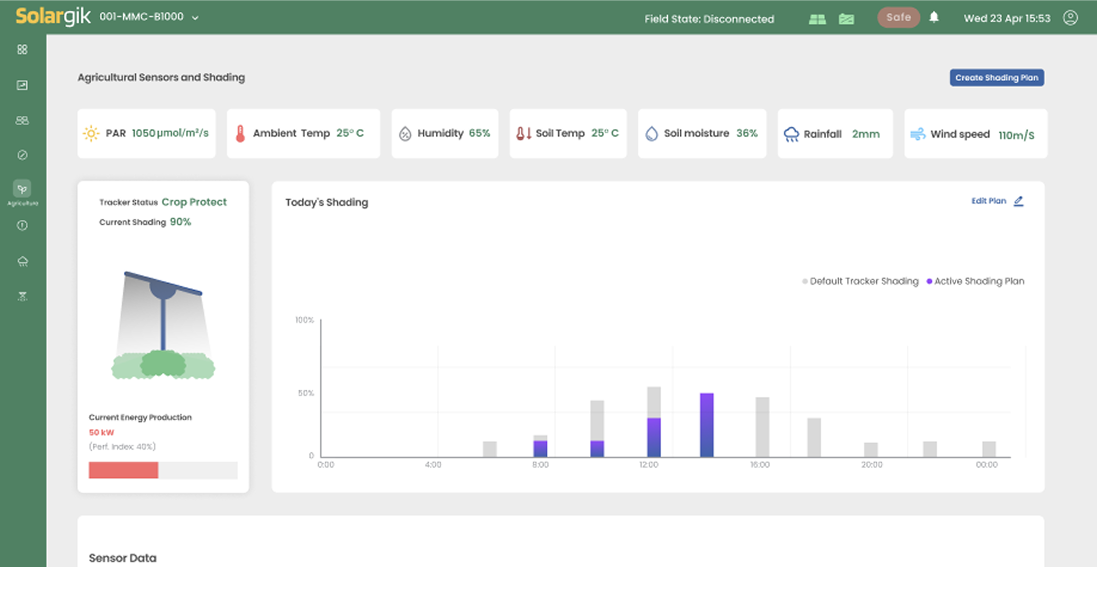Click the Create Shading Plan button
The image size is (1097, 597).
[x=996, y=78]
